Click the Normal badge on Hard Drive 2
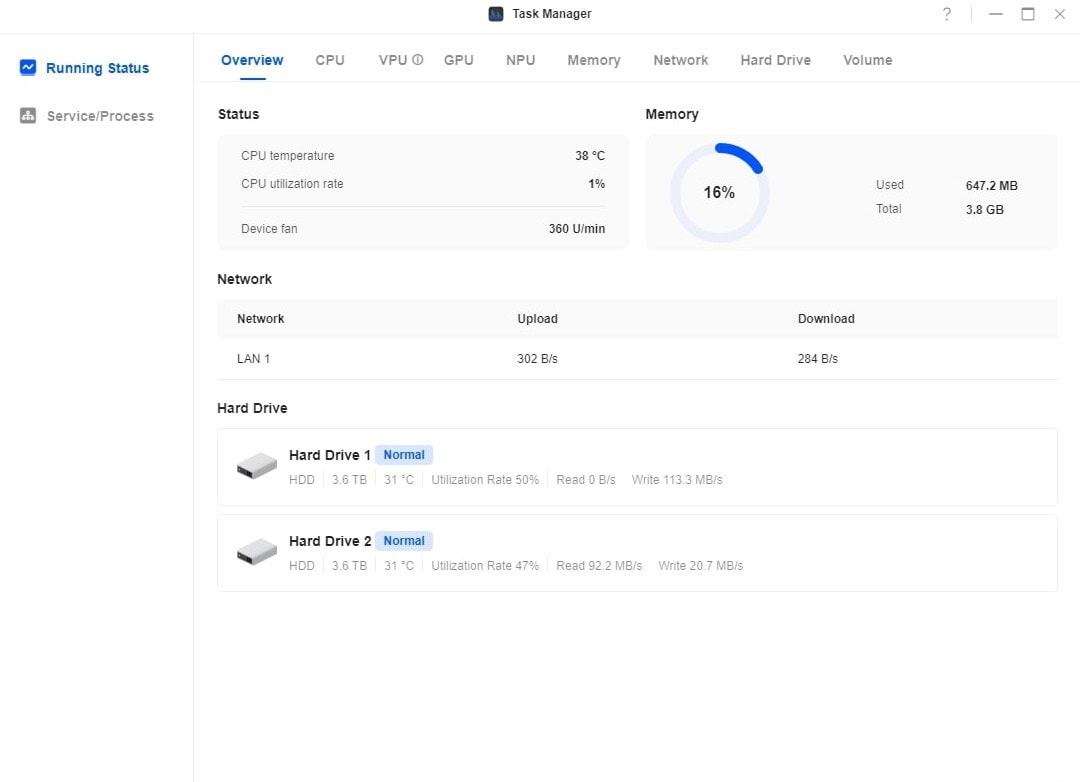This screenshot has width=1080, height=782. [x=404, y=541]
